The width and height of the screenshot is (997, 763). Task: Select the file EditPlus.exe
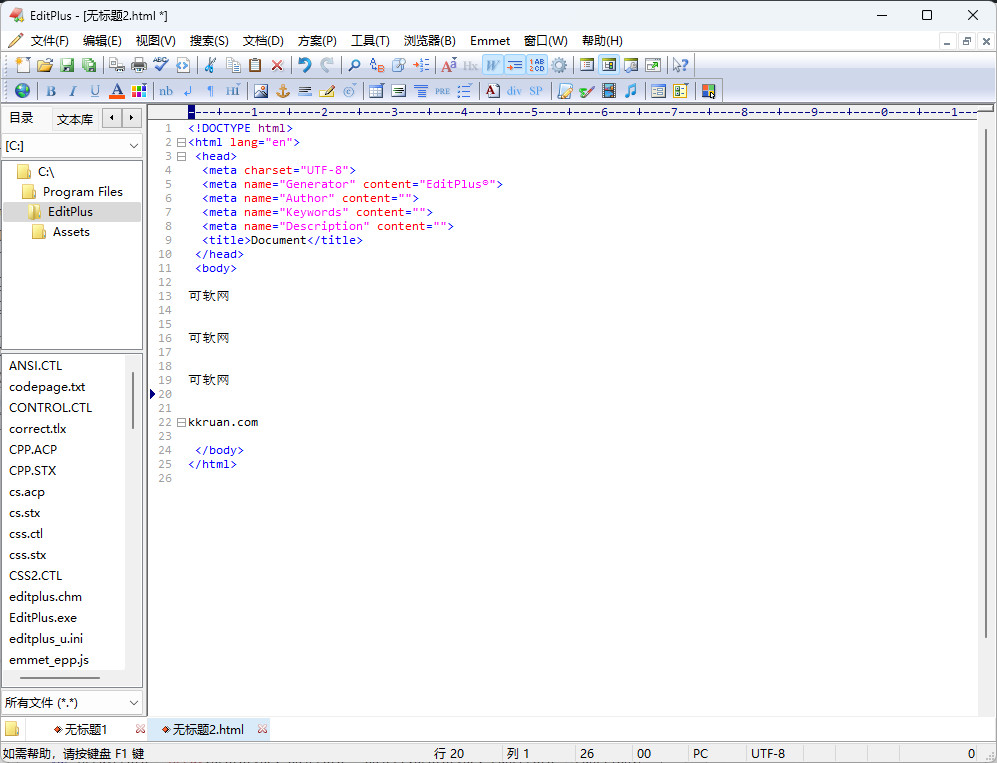tap(43, 617)
